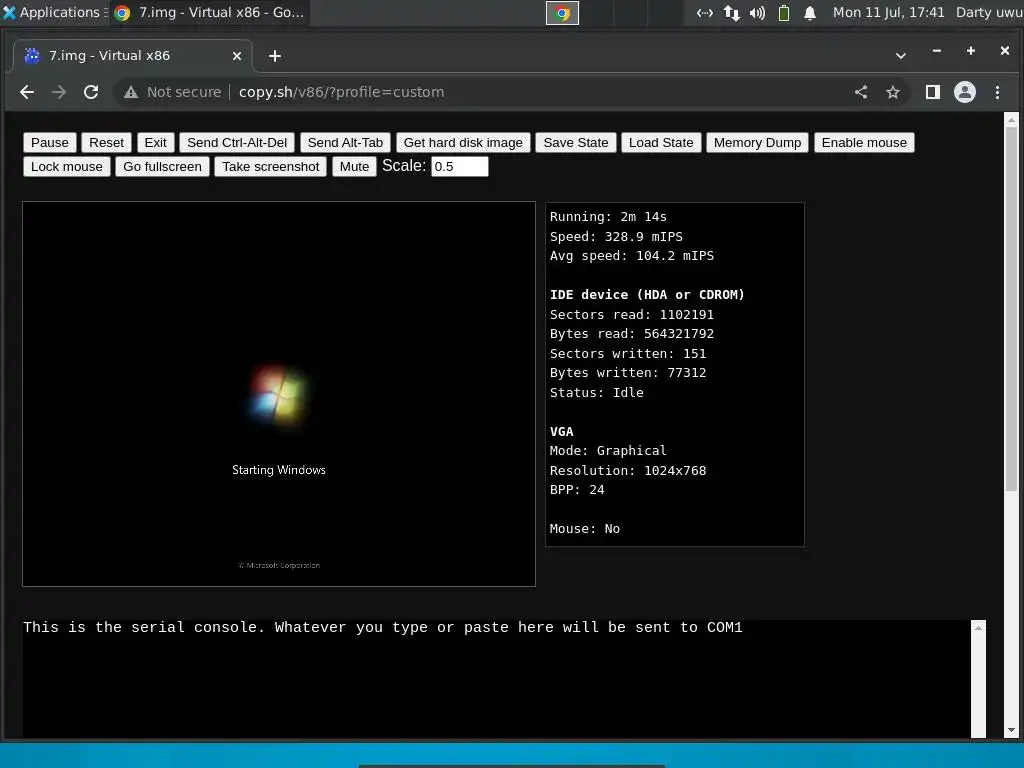Click the Lock mouse button

click(67, 167)
